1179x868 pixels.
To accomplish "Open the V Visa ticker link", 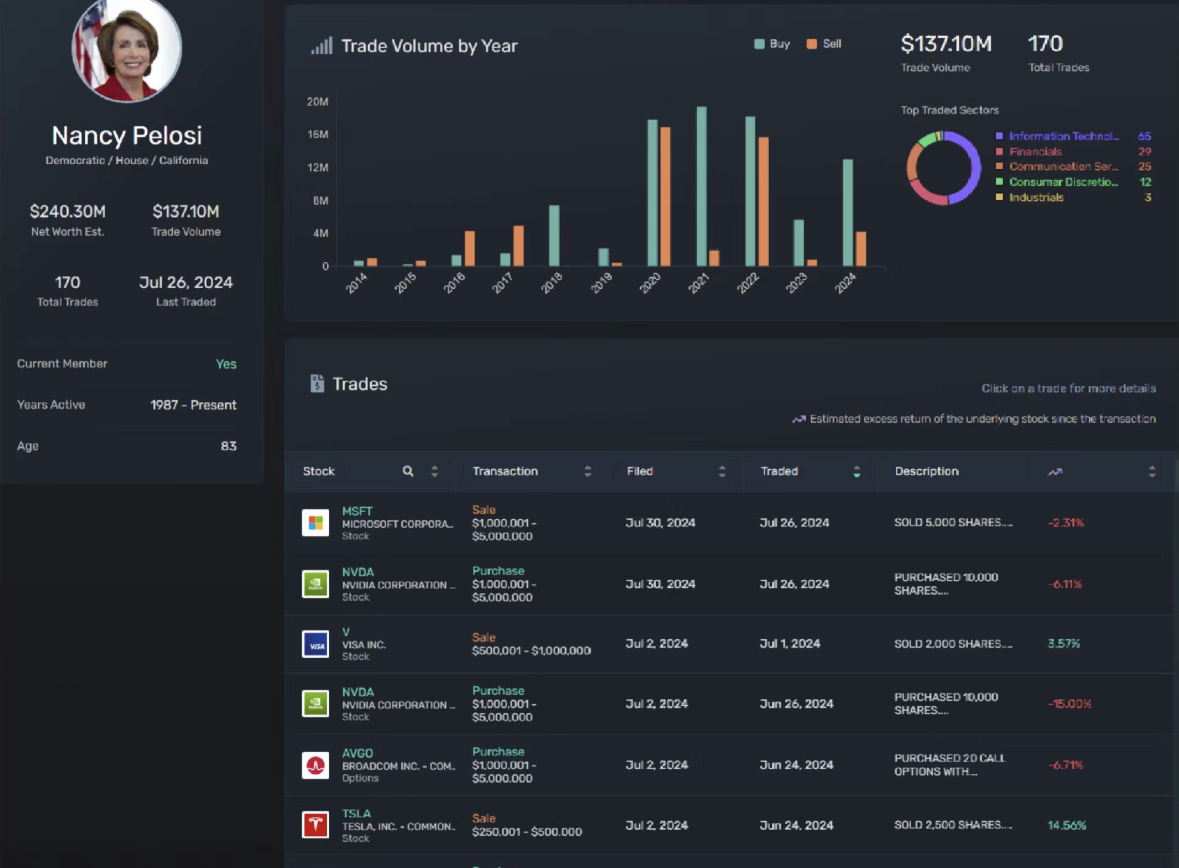I will (x=346, y=632).
